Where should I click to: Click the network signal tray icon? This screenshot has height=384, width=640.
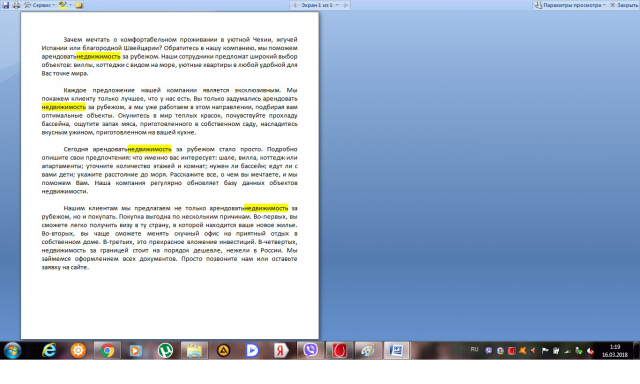pos(567,351)
